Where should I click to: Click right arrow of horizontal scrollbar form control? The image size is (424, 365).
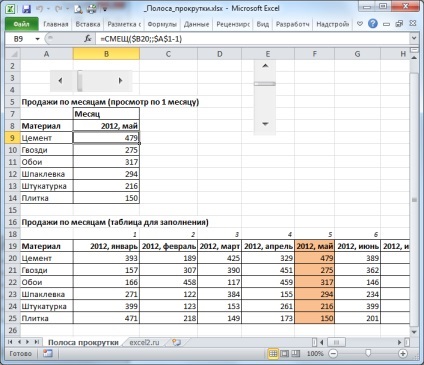pos(120,80)
